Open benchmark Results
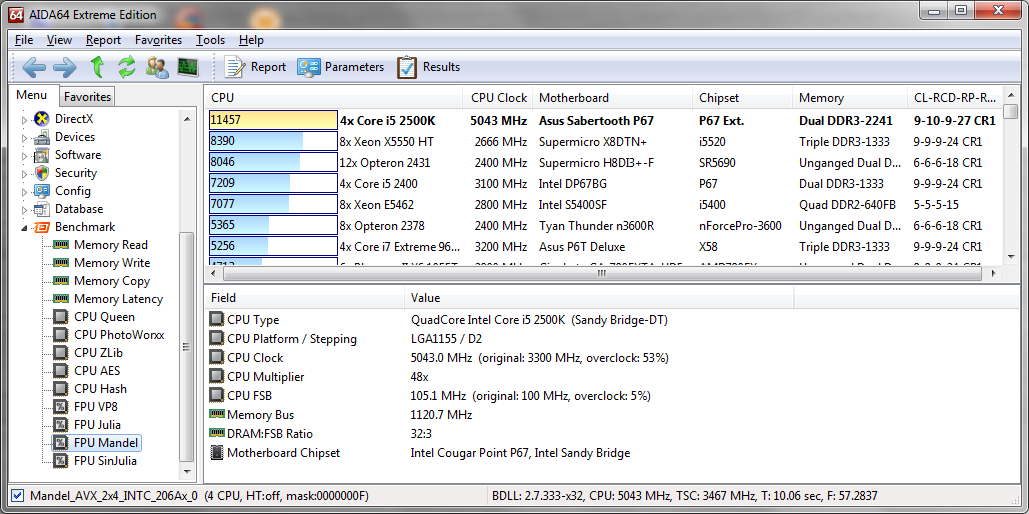Viewport: 1029px width, 514px height. (x=429, y=67)
